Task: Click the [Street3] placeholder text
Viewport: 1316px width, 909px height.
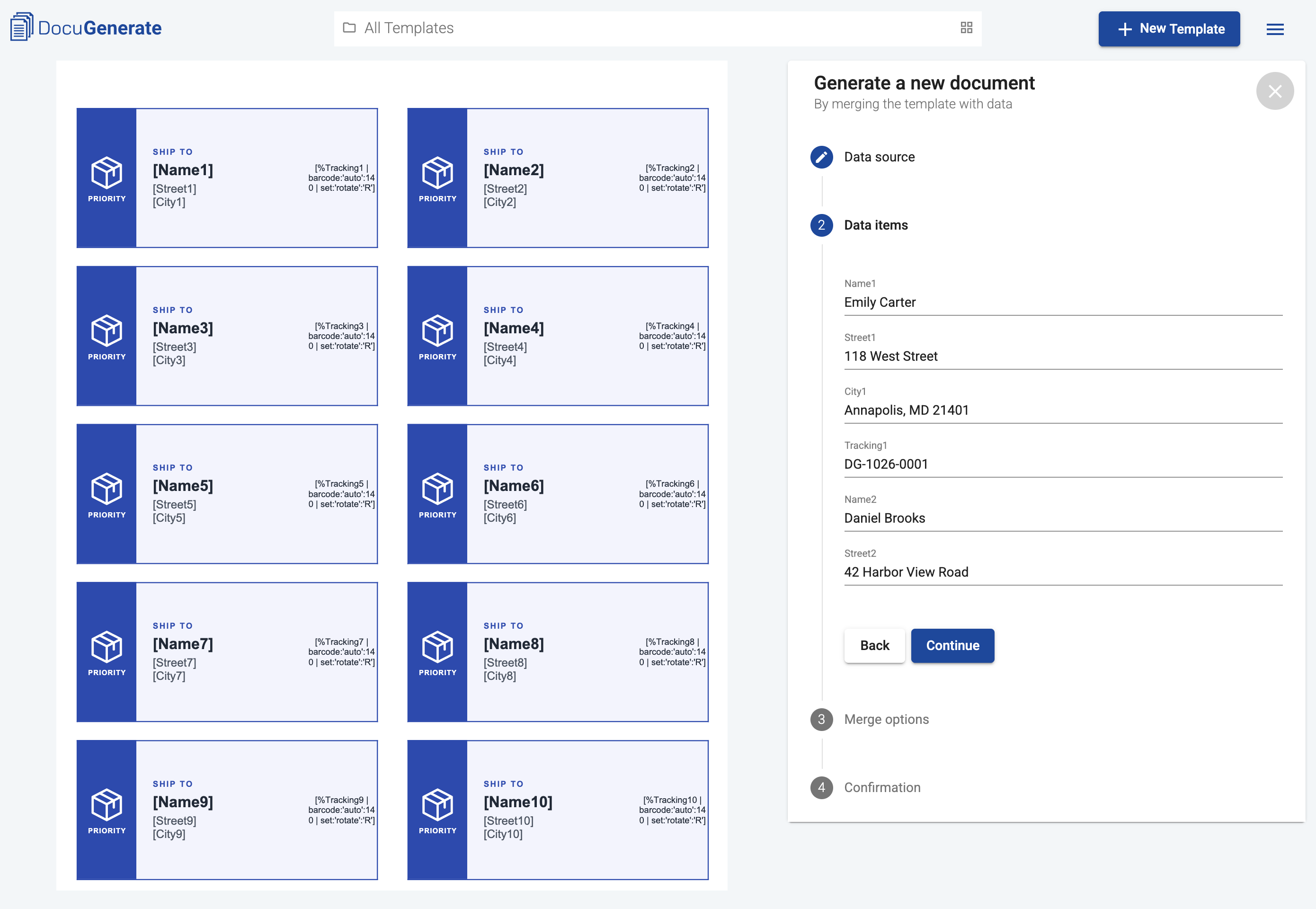Action: tap(174, 347)
